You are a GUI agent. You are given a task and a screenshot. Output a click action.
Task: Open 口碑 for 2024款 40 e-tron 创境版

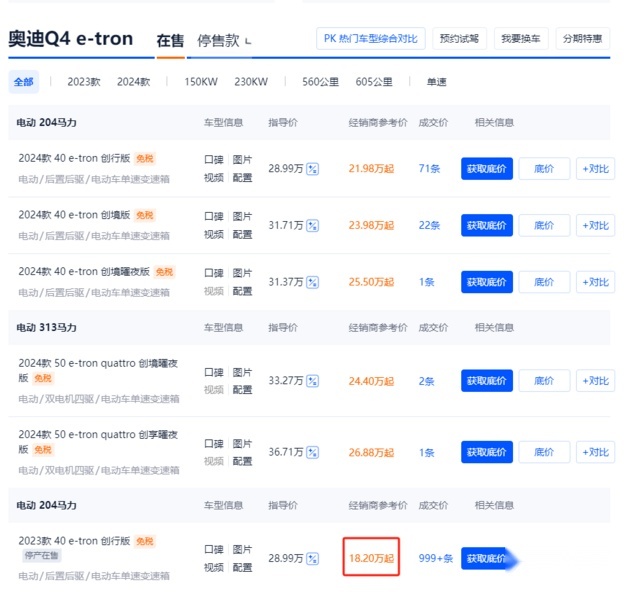point(214,217)
